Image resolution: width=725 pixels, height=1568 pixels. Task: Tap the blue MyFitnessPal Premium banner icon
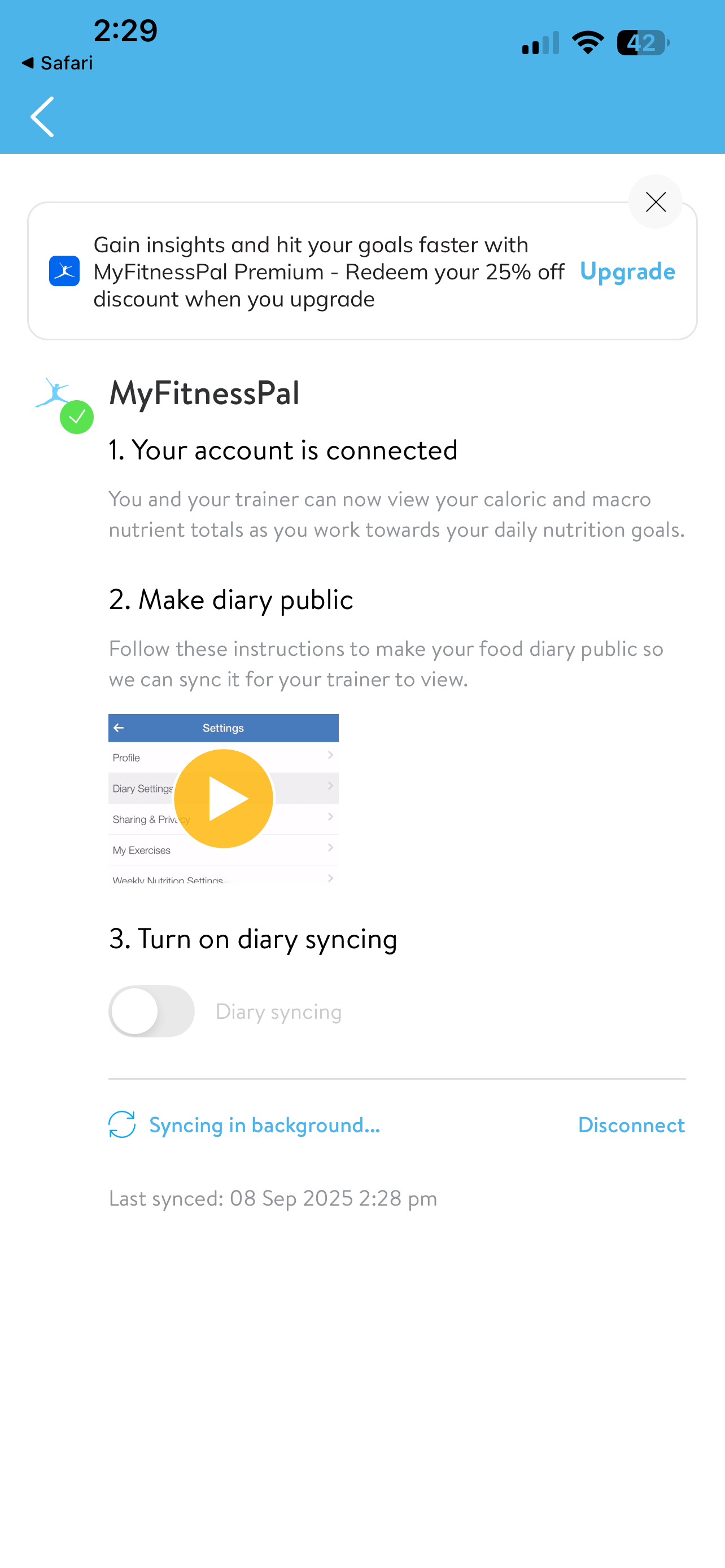[64, 271]
